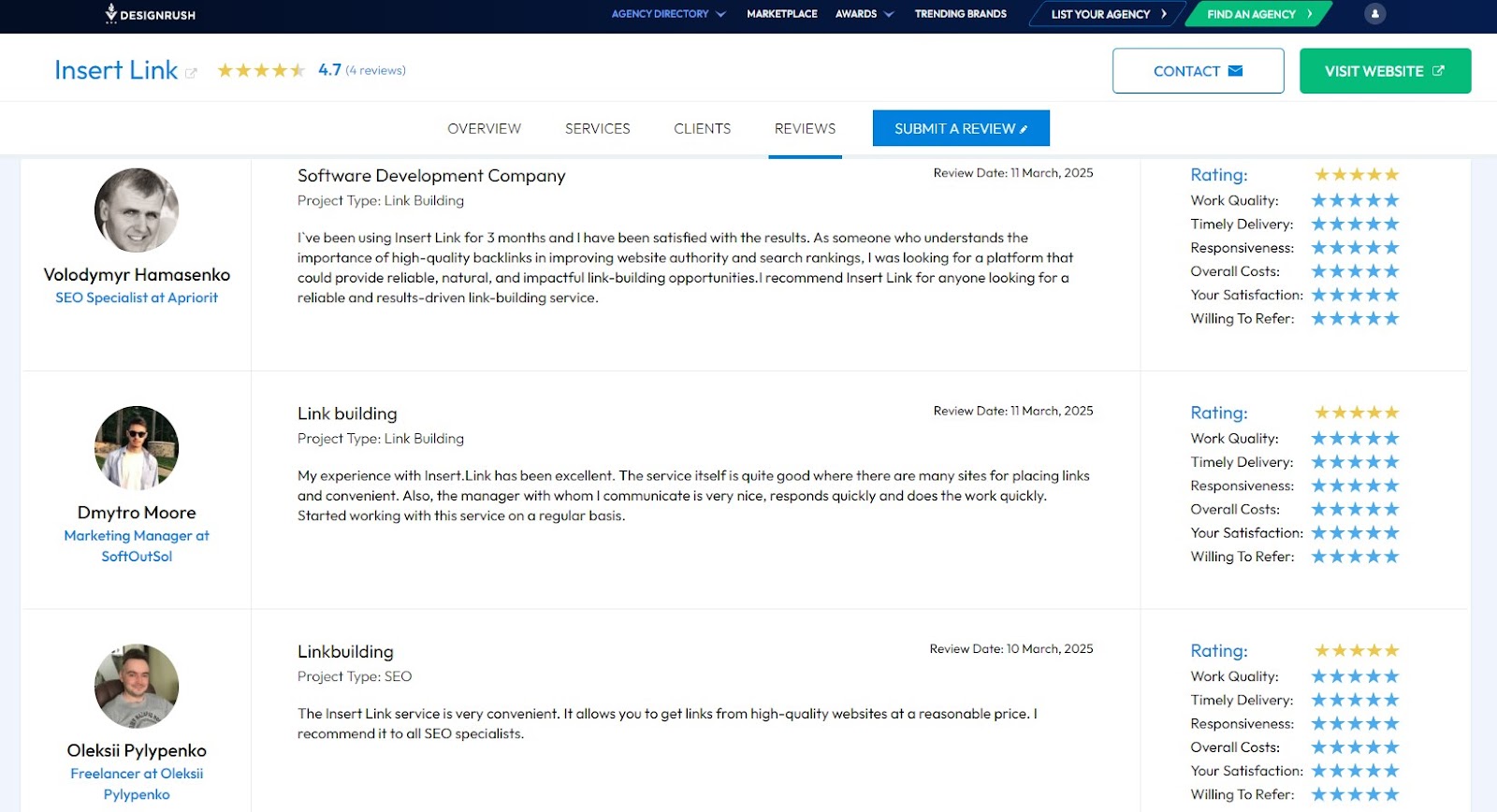Click the name Oleksii Pylypenko
Screen dimensions: 1497x812
[137, 751]
